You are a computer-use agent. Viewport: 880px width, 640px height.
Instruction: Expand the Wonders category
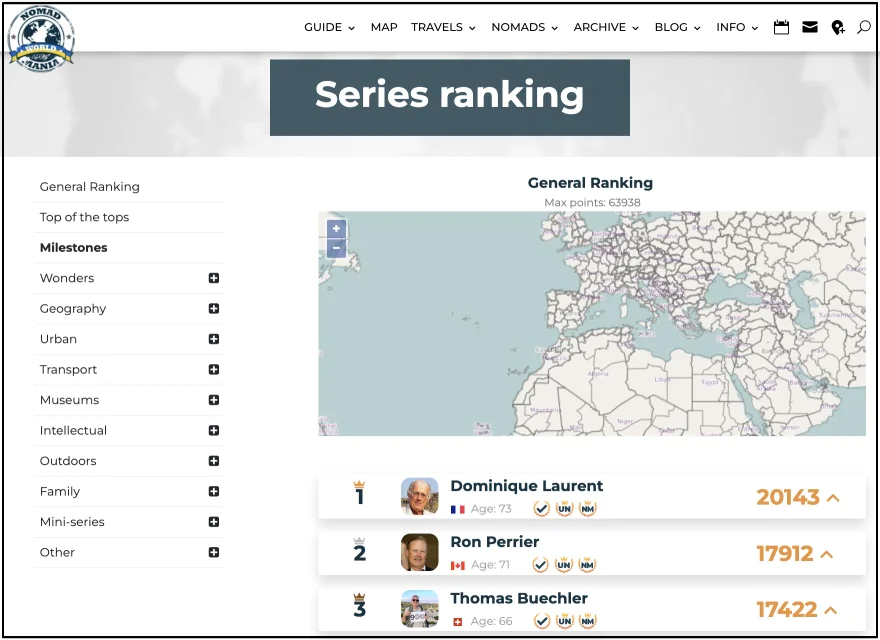click(213, 278)
